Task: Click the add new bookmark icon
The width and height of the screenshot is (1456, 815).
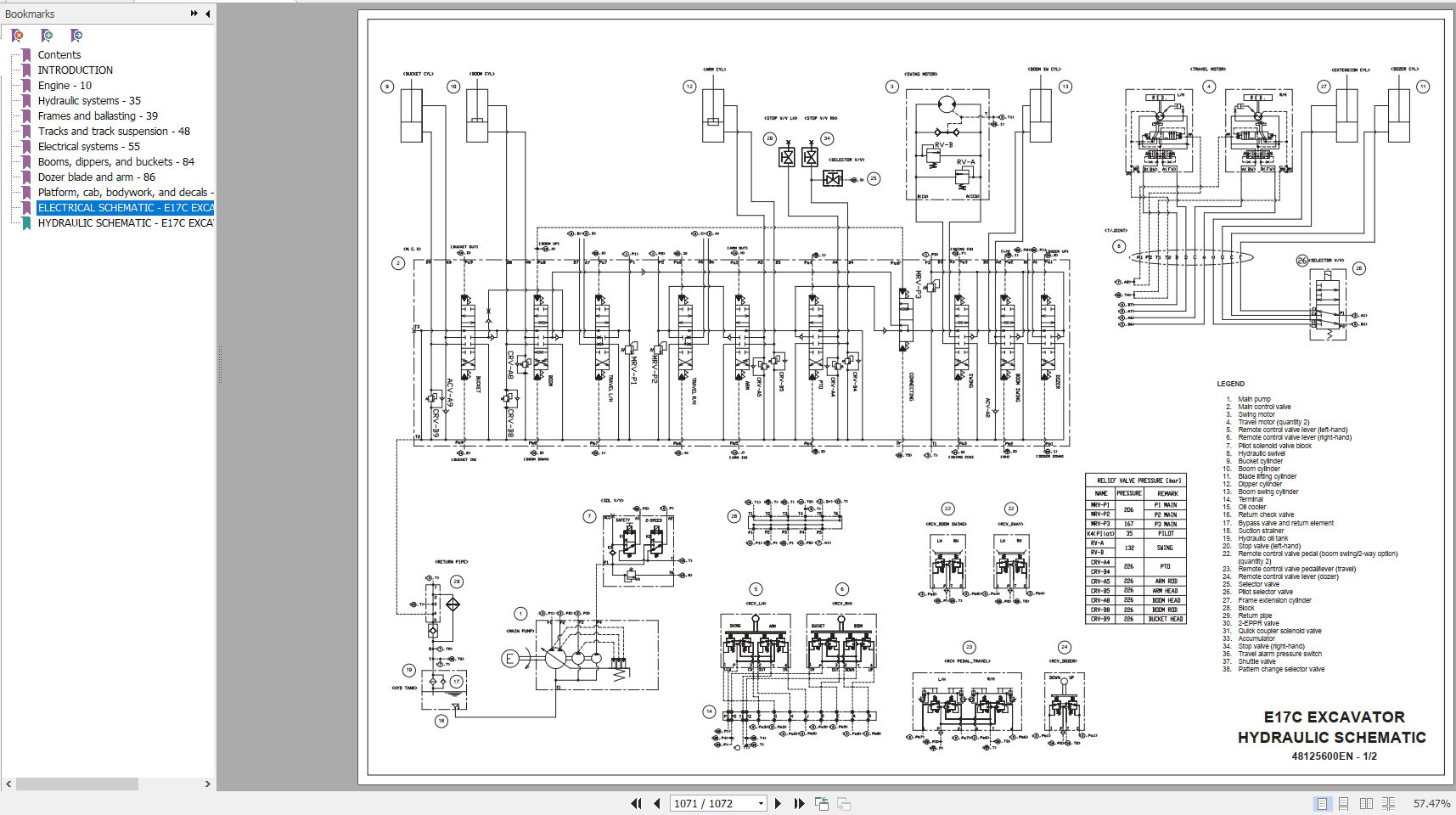Action: click(47, 35)
